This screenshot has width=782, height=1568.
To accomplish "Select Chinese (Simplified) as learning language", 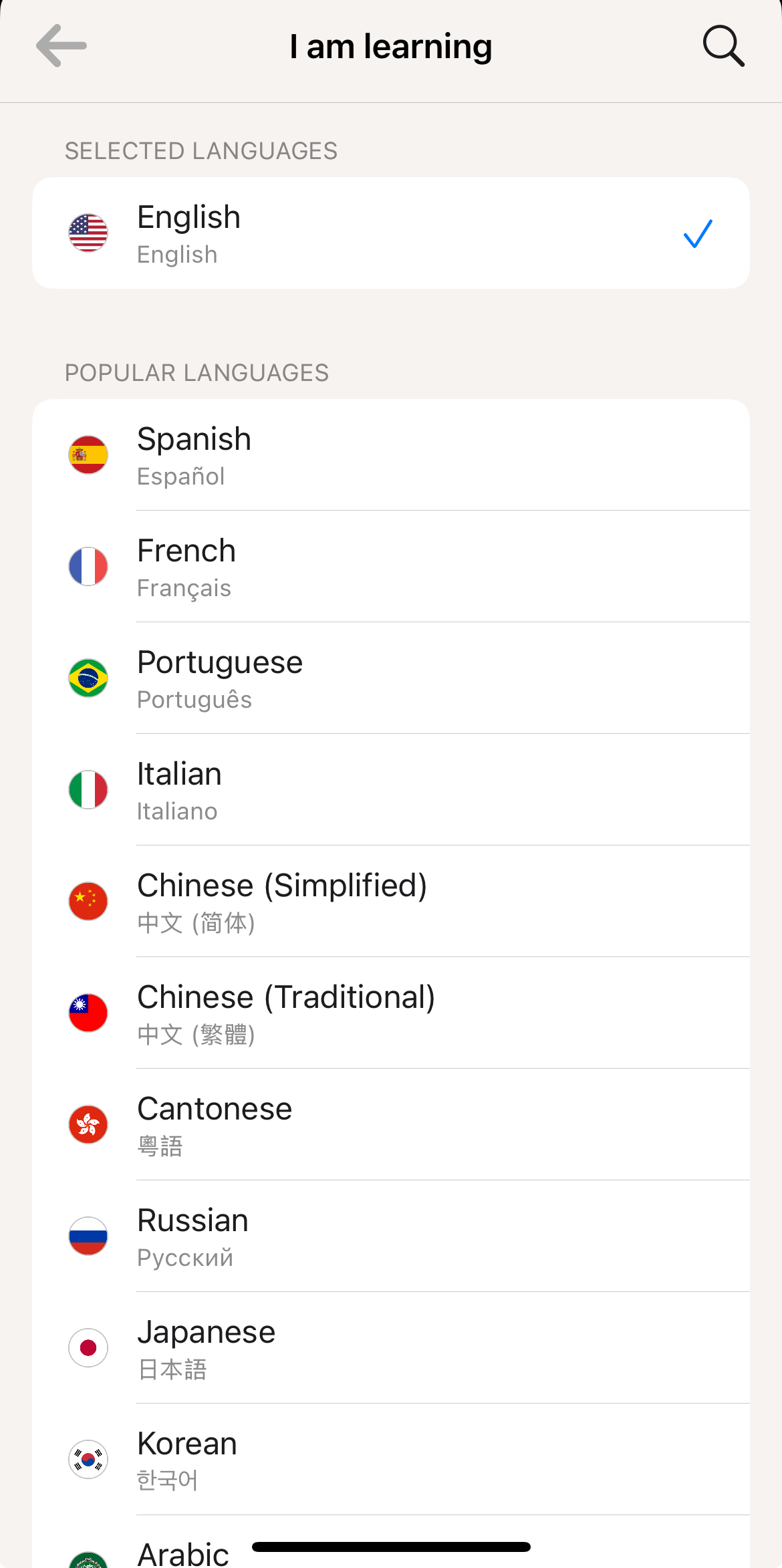I will point(391,902).
